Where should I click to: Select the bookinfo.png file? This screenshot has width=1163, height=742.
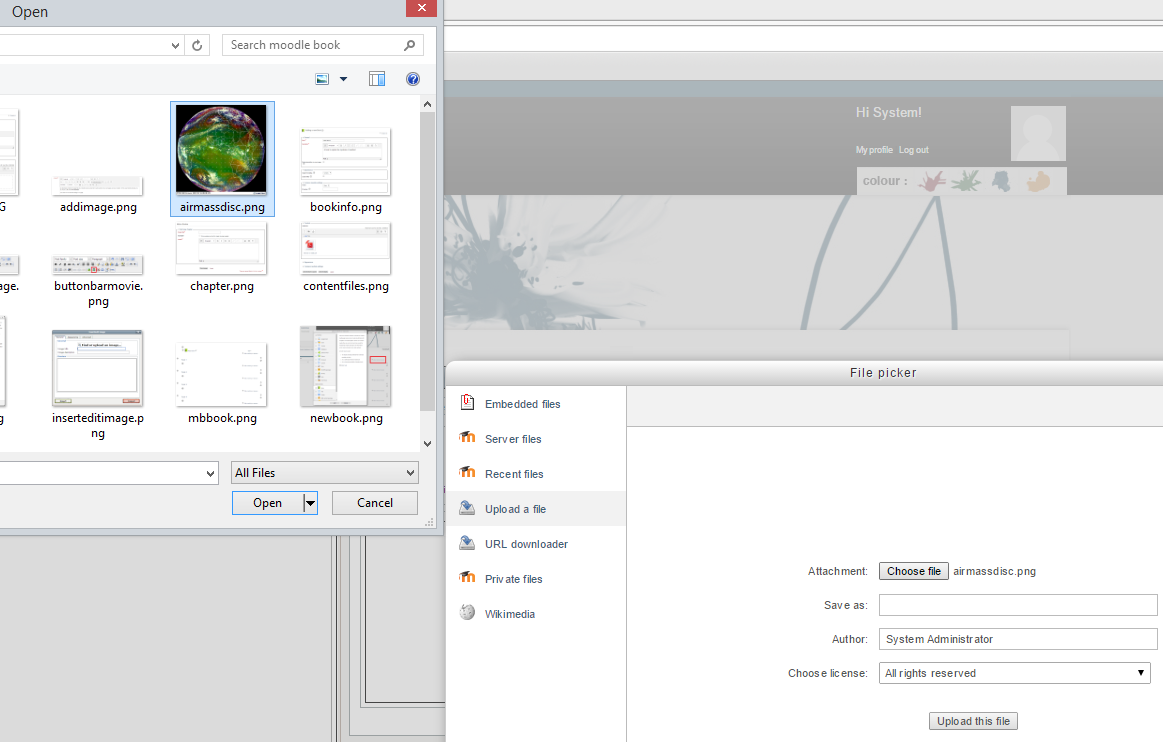coord(346,171)
